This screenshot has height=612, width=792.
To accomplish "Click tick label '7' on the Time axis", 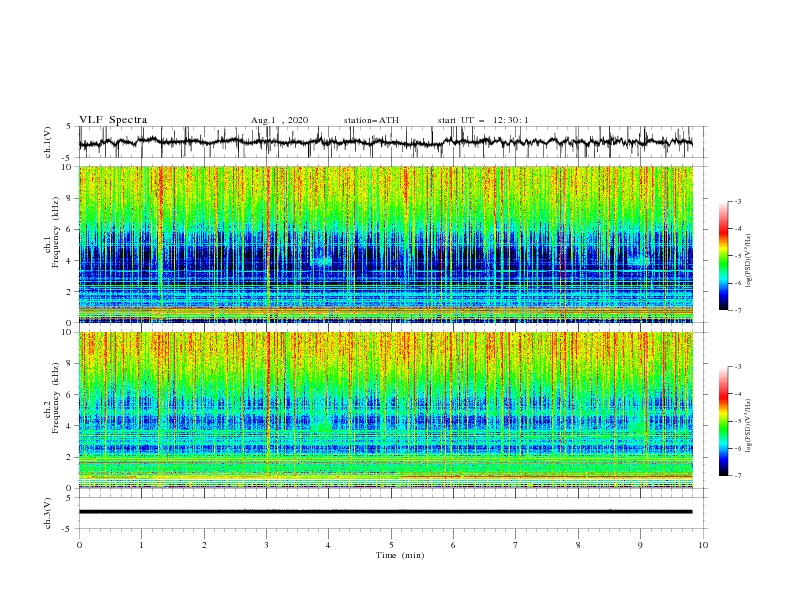I will pos(516,545).
